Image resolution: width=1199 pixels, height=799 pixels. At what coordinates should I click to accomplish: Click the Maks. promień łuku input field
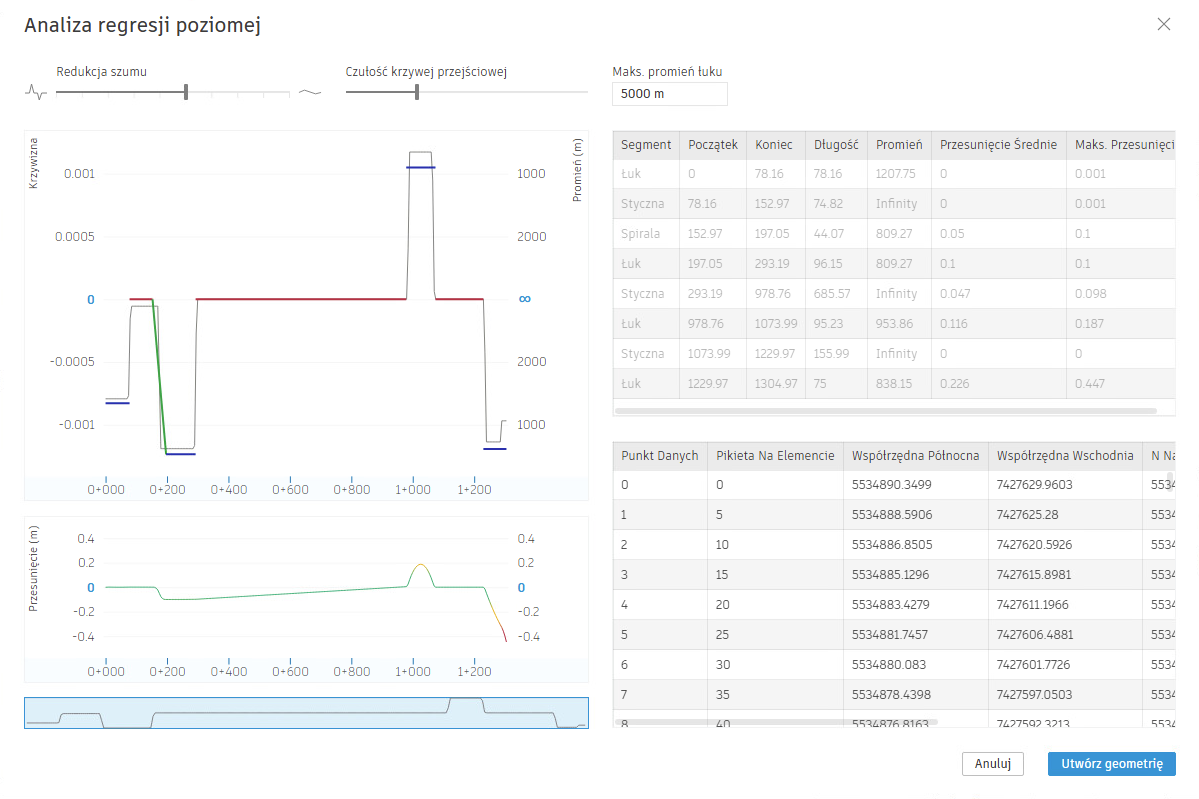point(669,93)
